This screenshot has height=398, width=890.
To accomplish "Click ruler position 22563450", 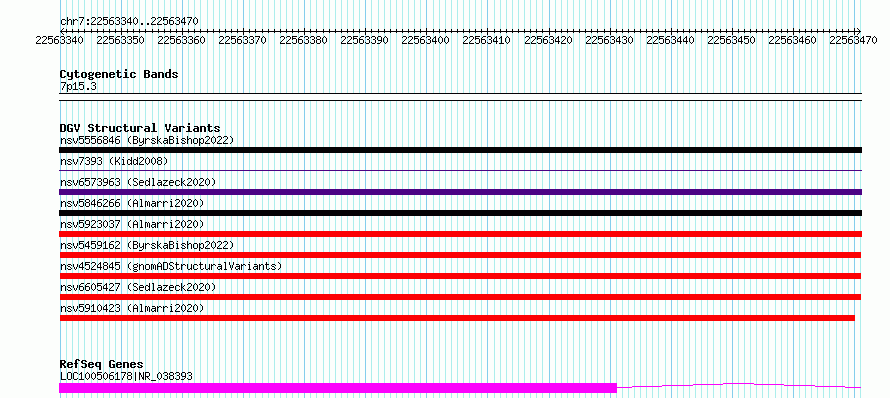I will [732, 40].
